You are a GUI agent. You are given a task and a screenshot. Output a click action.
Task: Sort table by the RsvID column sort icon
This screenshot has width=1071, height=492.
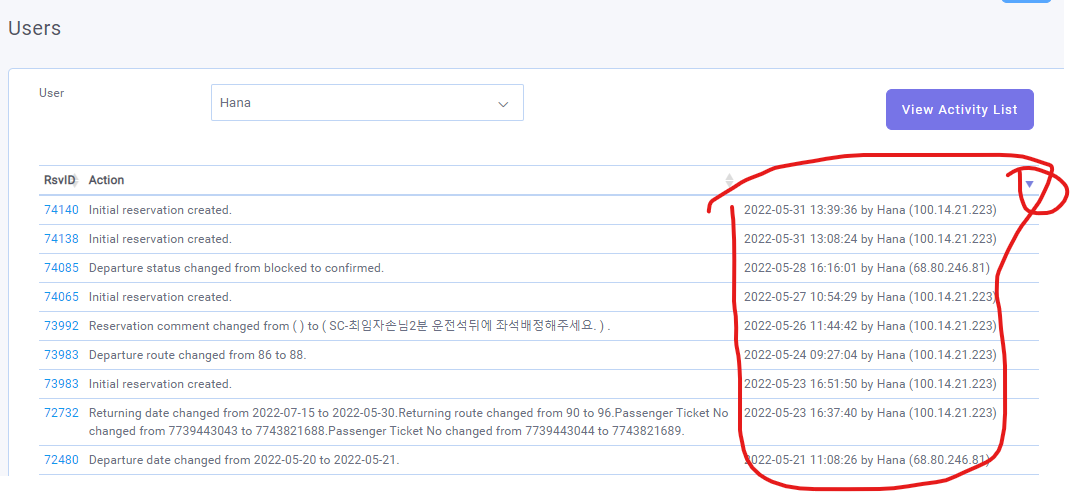coord(75,181)
